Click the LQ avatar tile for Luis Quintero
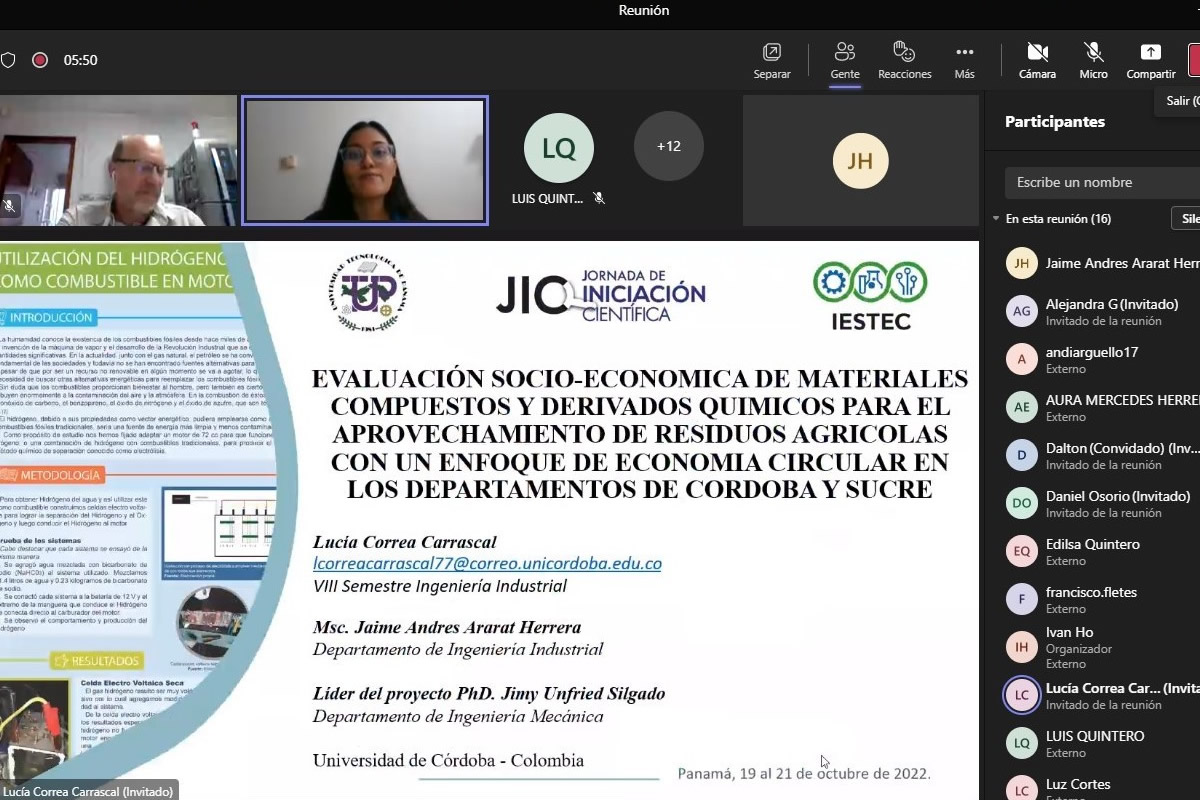 pos(559,149)
